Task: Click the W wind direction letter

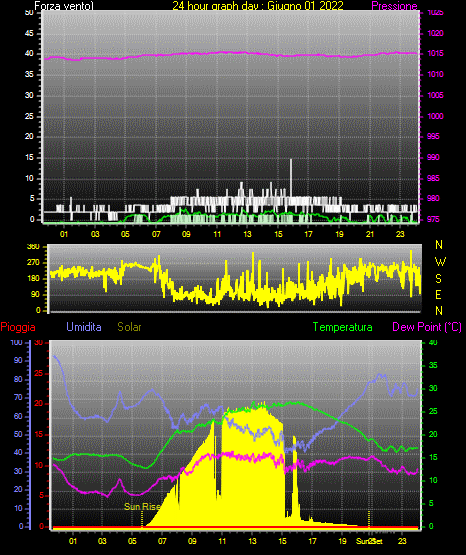Action: click(440, 262)
